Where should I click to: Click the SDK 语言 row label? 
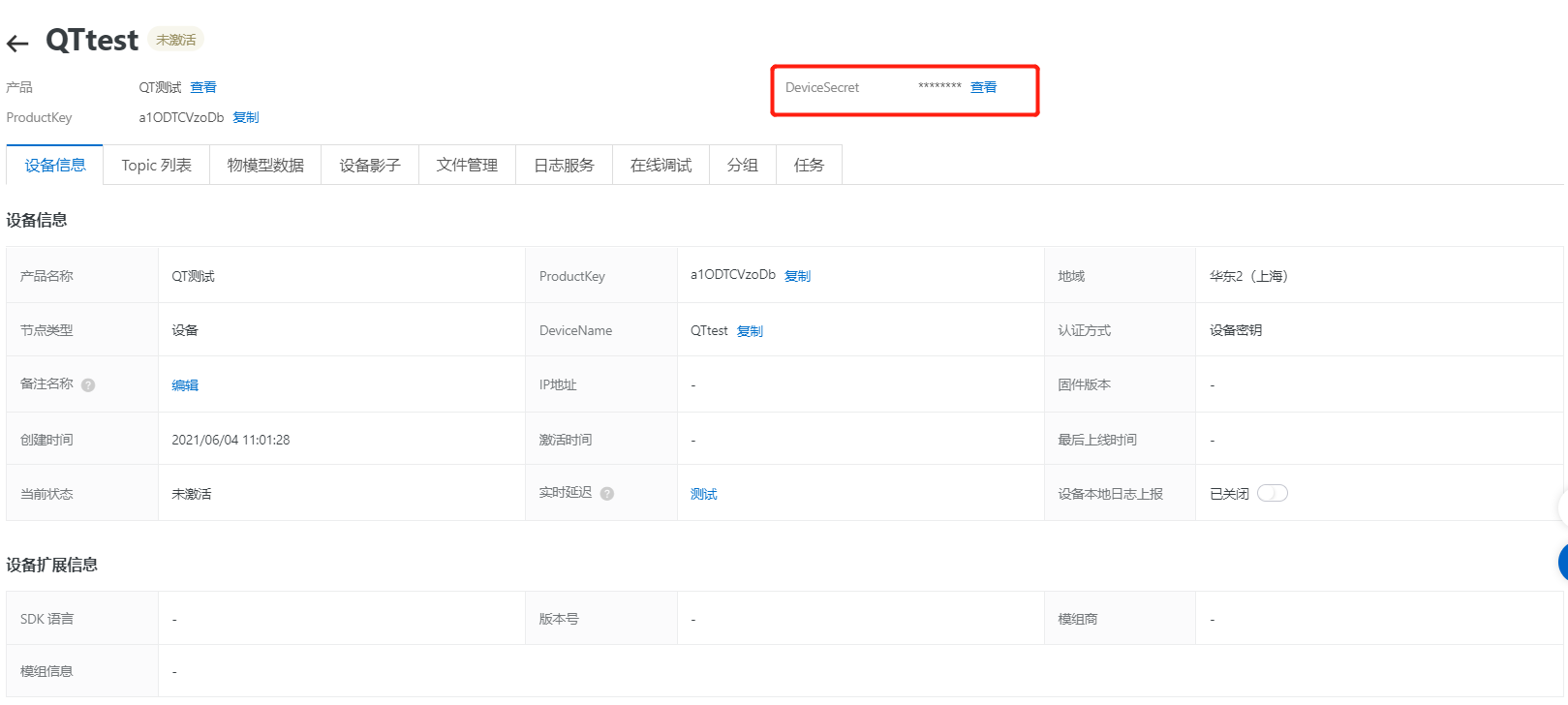pyautogui.click(x=46, y=619)
